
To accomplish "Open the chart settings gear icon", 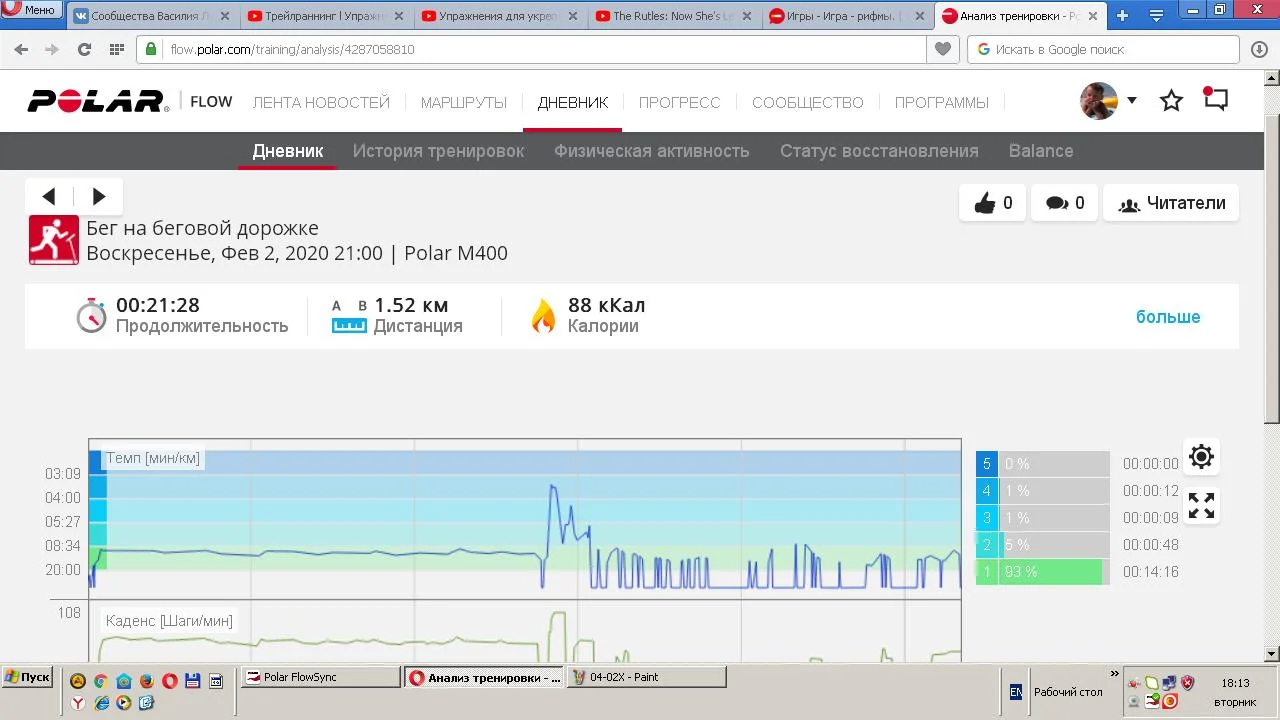I will click(x=1201, y=457).
